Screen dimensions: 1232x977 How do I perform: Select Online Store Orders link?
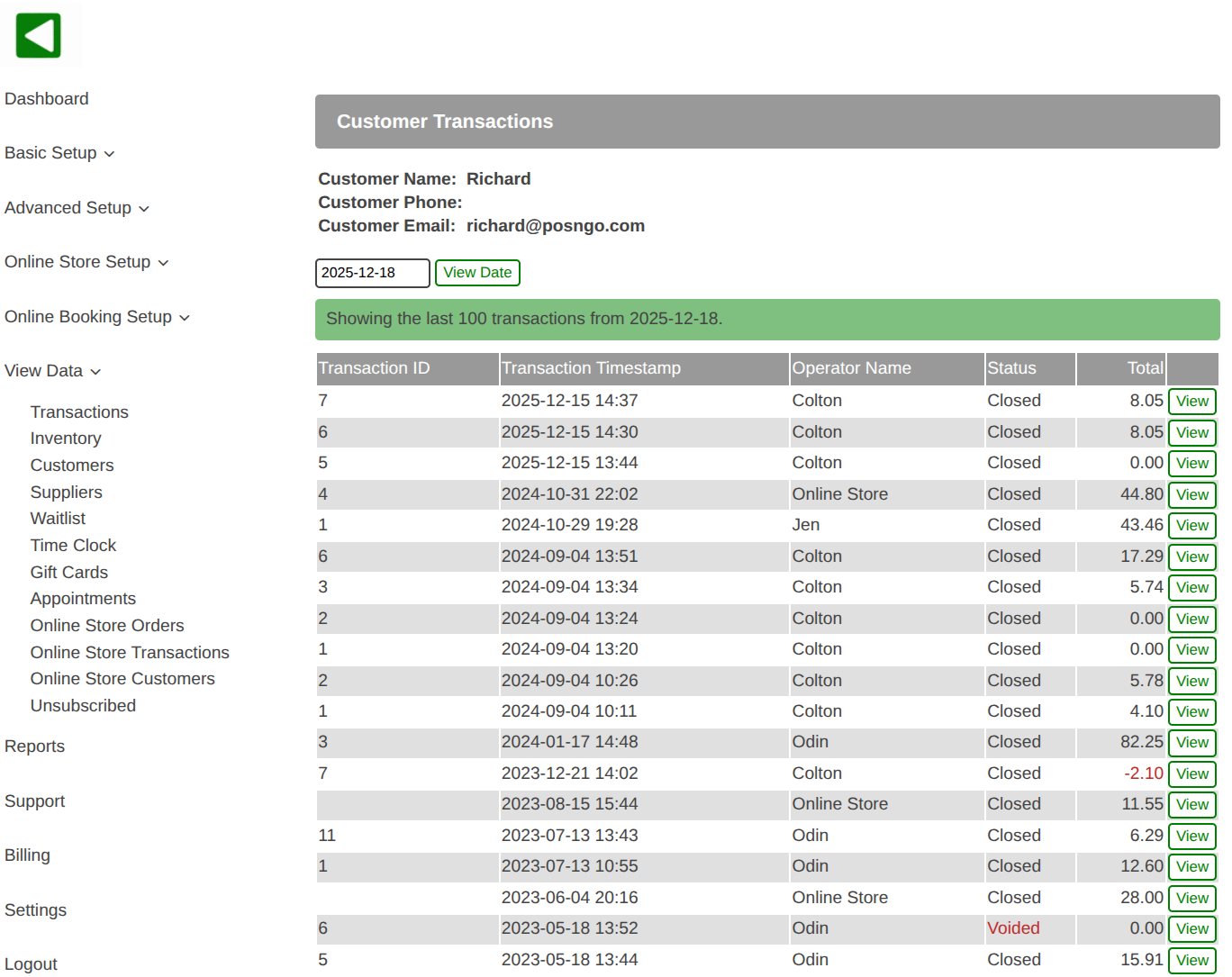(107, 626)
